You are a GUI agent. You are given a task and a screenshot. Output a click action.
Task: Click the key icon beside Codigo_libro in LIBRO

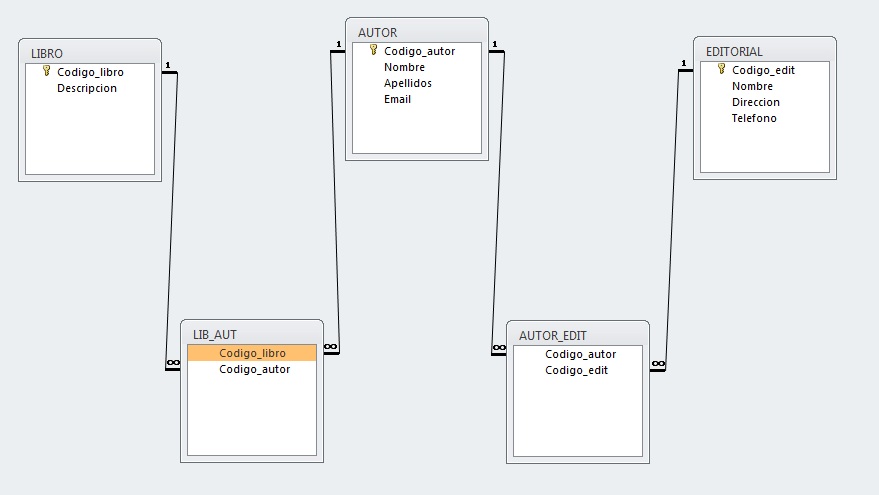46,71
